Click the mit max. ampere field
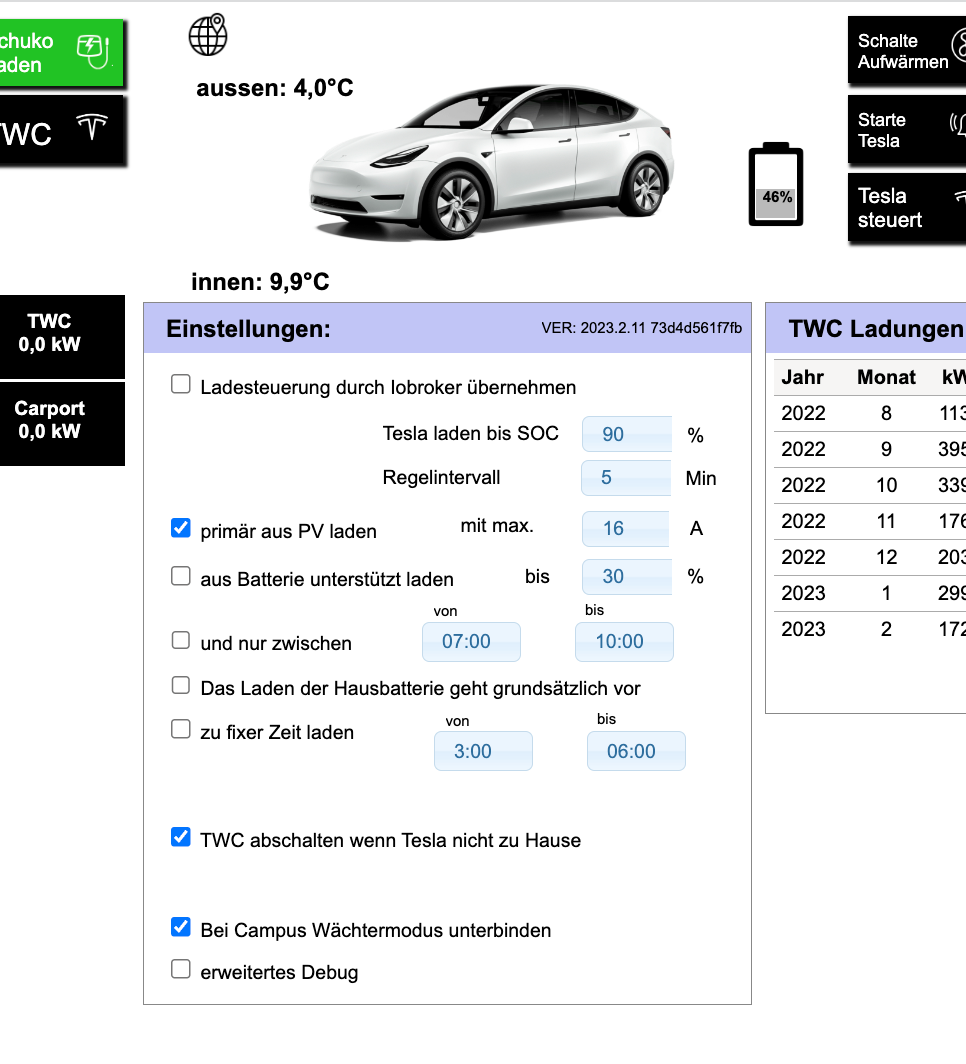 pos(625,529)
